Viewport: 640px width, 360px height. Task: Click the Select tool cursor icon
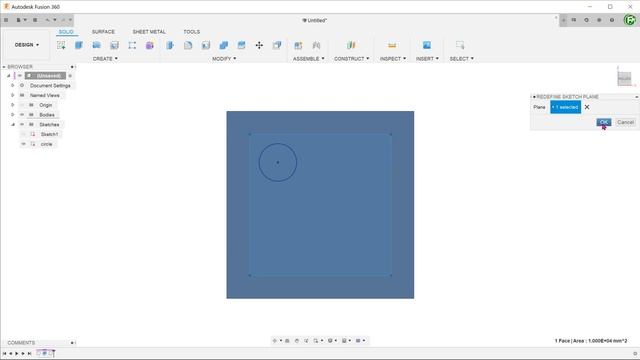(460, 45)
